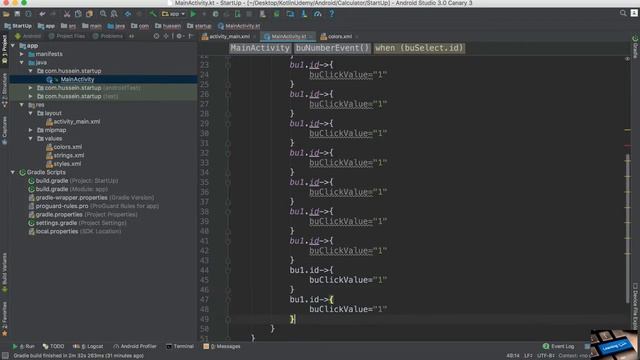Switch to Project Files view tab

[67, 36]
